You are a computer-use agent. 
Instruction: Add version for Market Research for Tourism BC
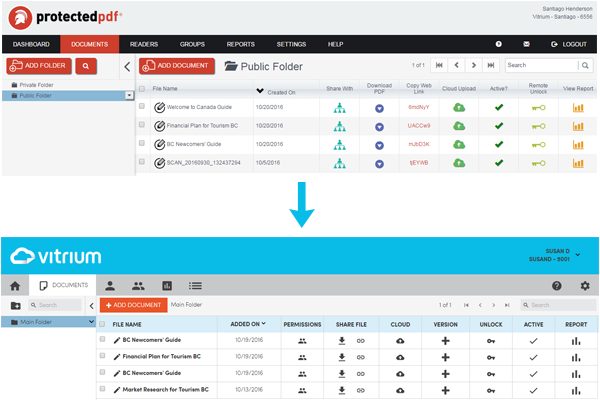(x=445, y=390)
